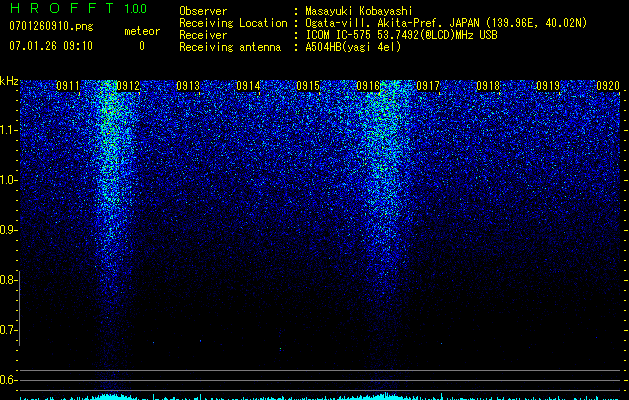Viewport: 629px width, 400px height.
Task: Click the 0919 time marker
Action: tap(548, 86)
